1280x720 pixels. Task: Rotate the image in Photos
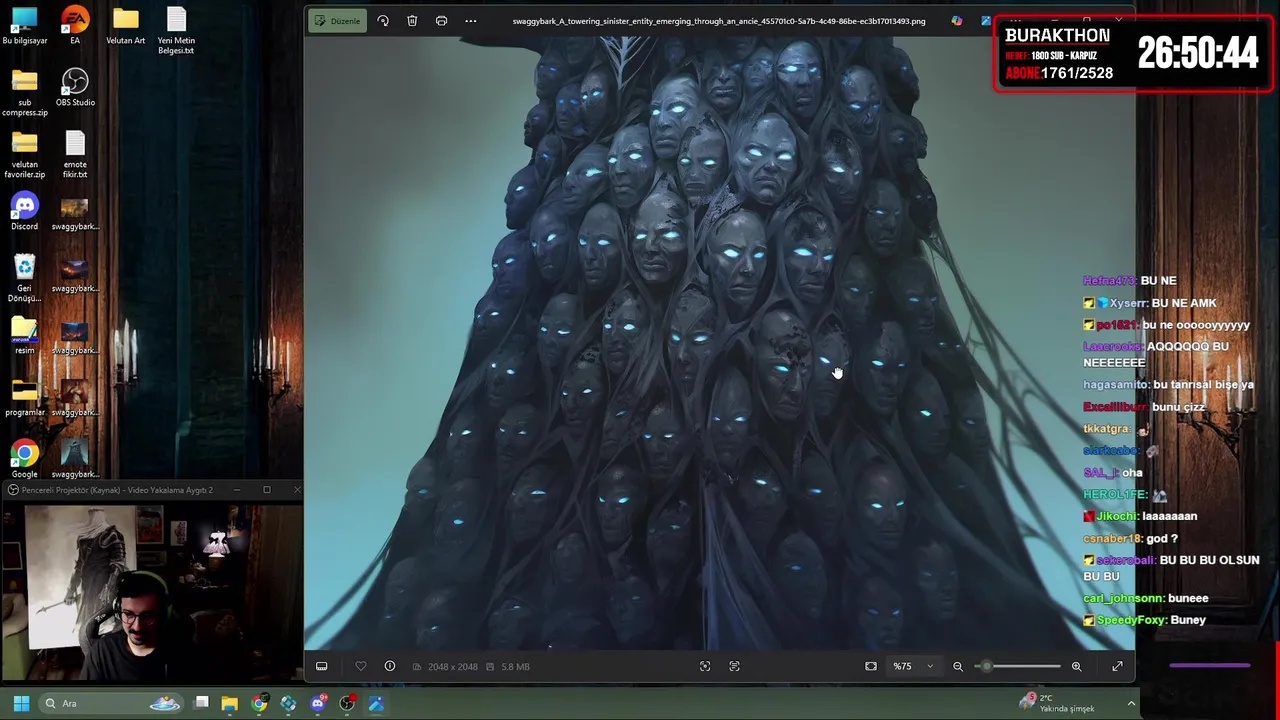coord(383,21)
